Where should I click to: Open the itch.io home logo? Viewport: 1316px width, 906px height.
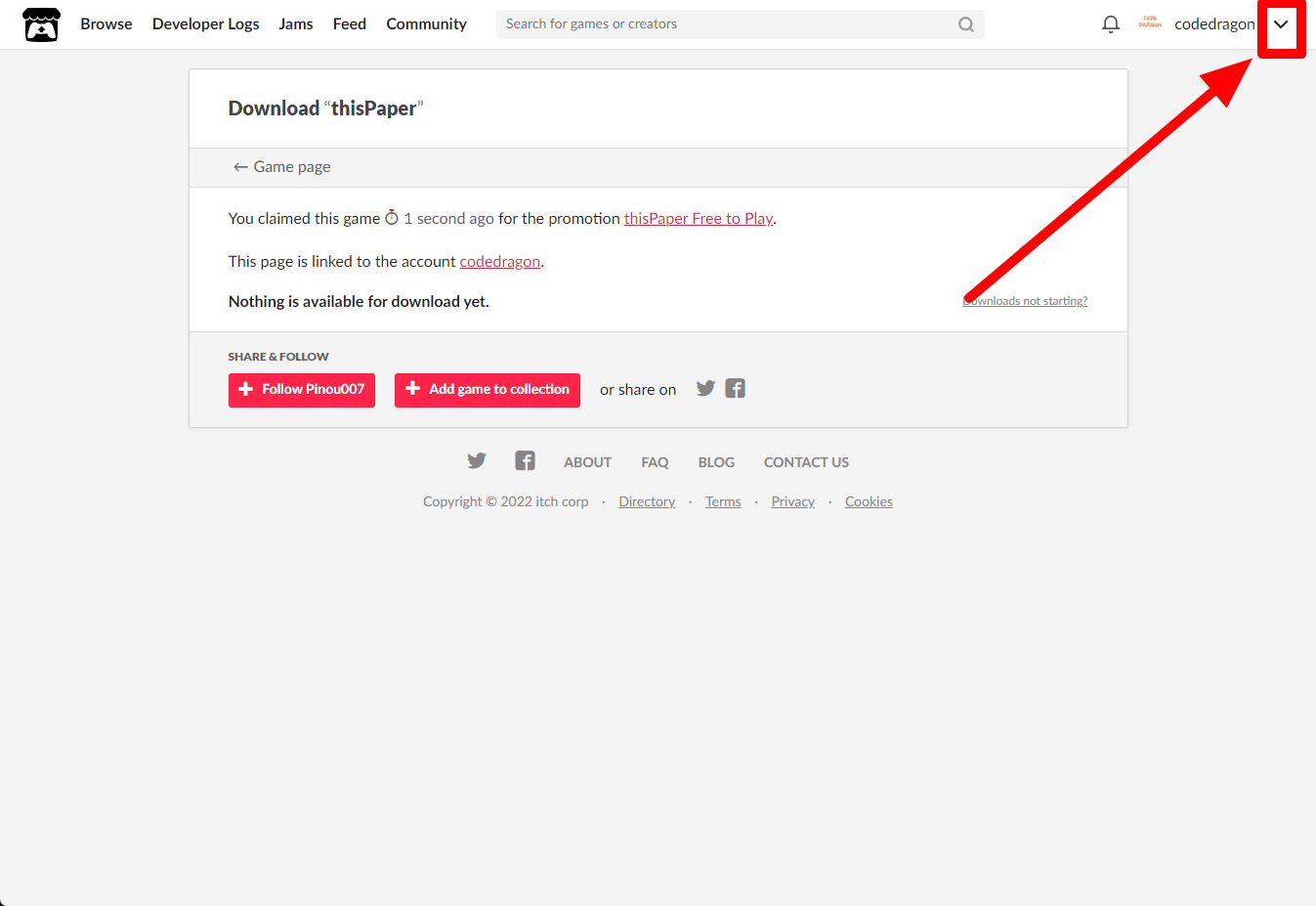click(41, 24)
